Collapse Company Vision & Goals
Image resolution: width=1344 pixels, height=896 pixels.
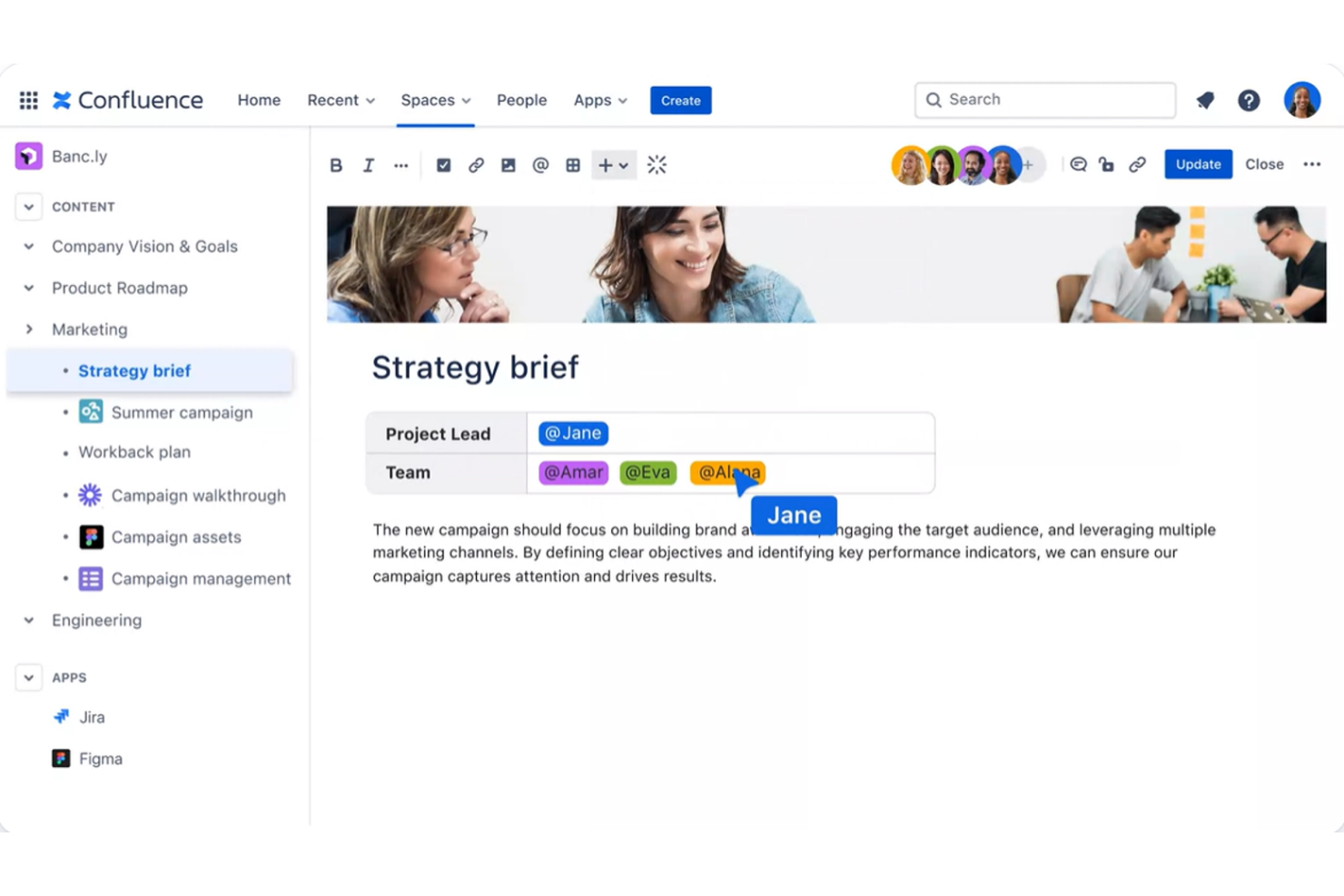point(29,246)
